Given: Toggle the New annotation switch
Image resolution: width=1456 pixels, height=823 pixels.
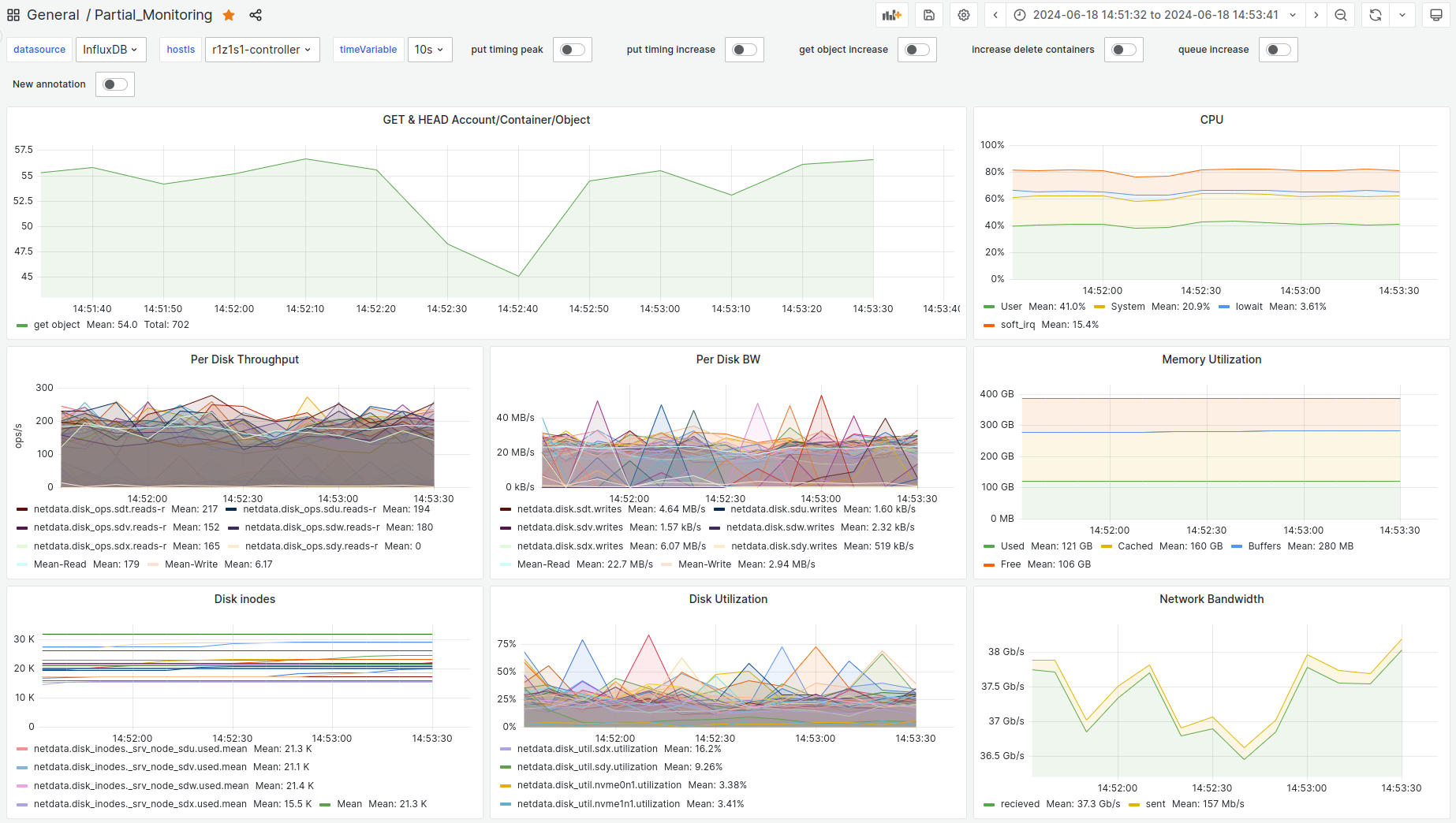Looking at the screenshot, I should pyautogui.click(x=115, y=84).
